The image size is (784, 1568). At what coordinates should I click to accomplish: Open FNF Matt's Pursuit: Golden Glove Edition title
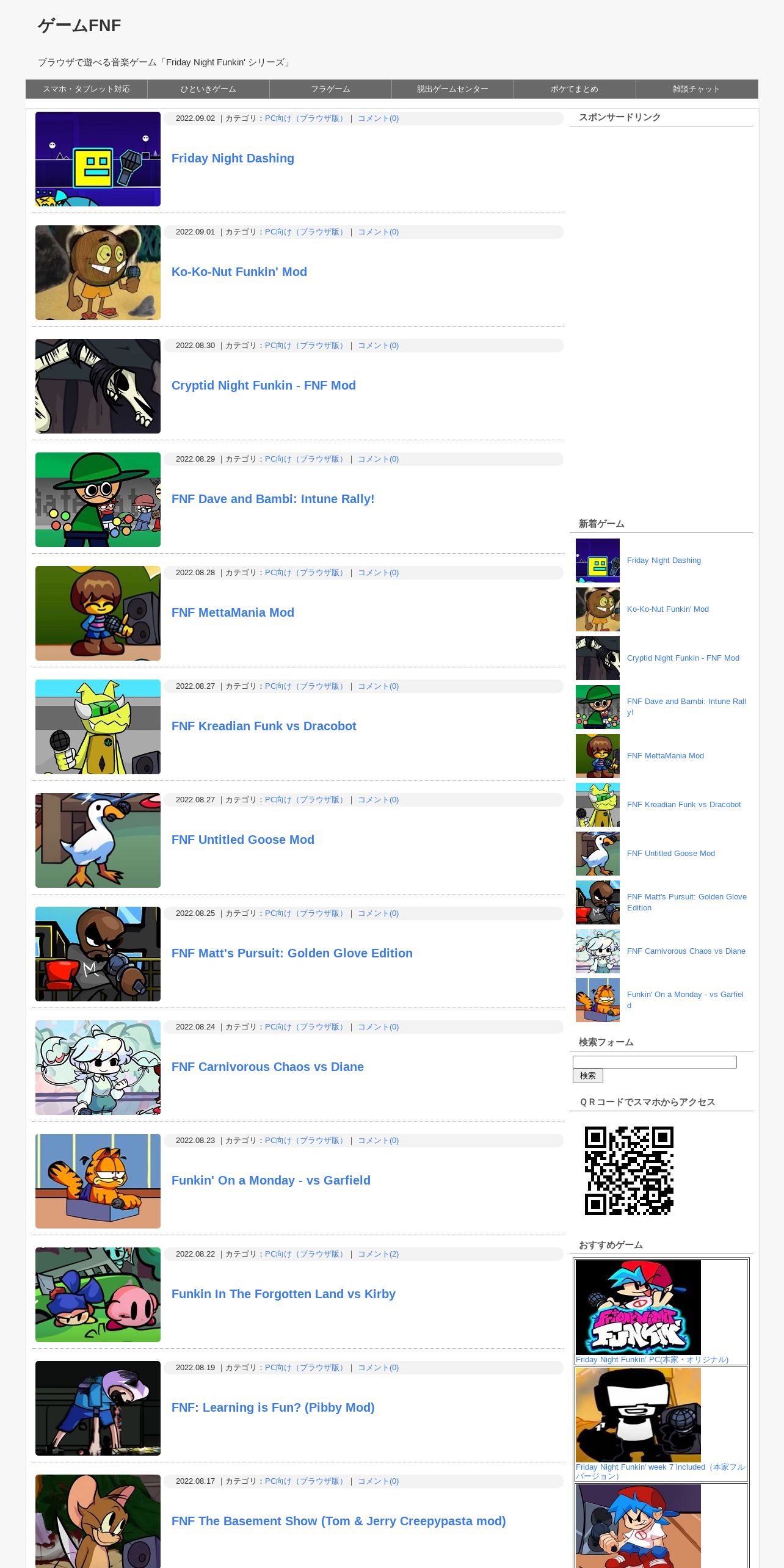[x=292, y=953]
